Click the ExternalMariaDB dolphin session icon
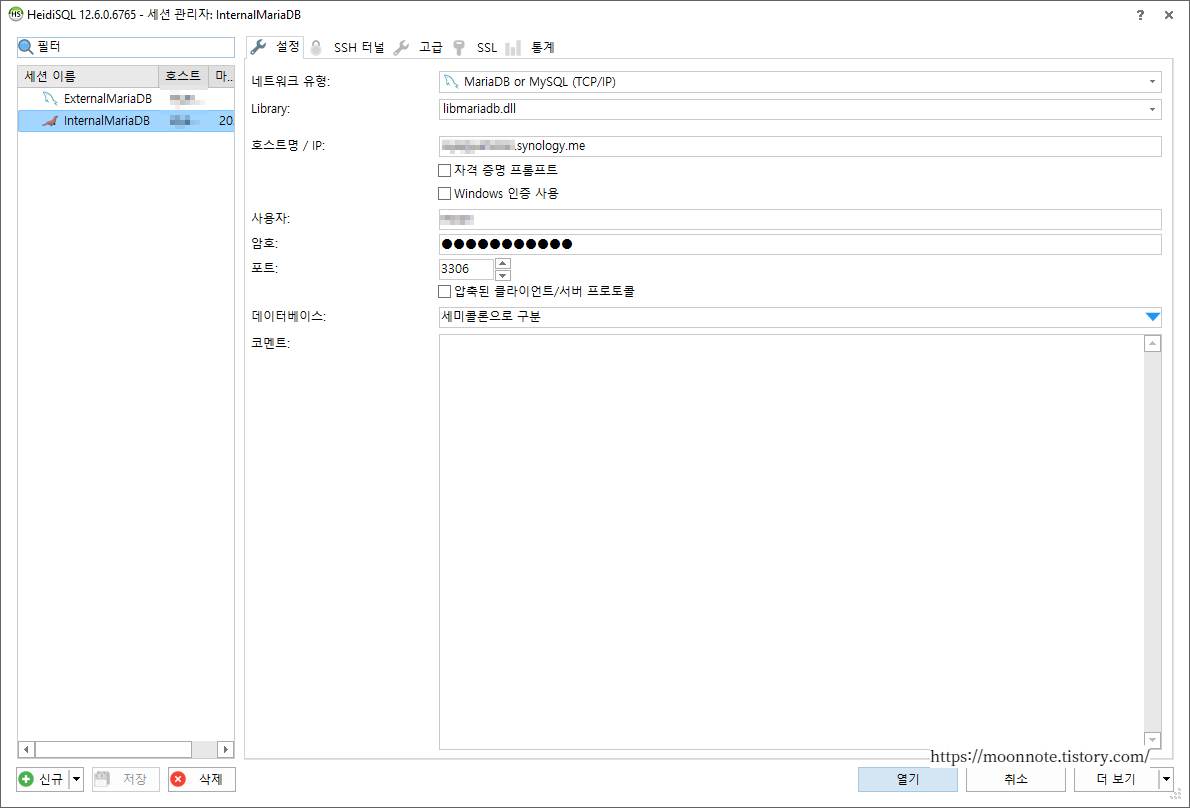This screenshot has width=1190, height=808. (50, 99)
